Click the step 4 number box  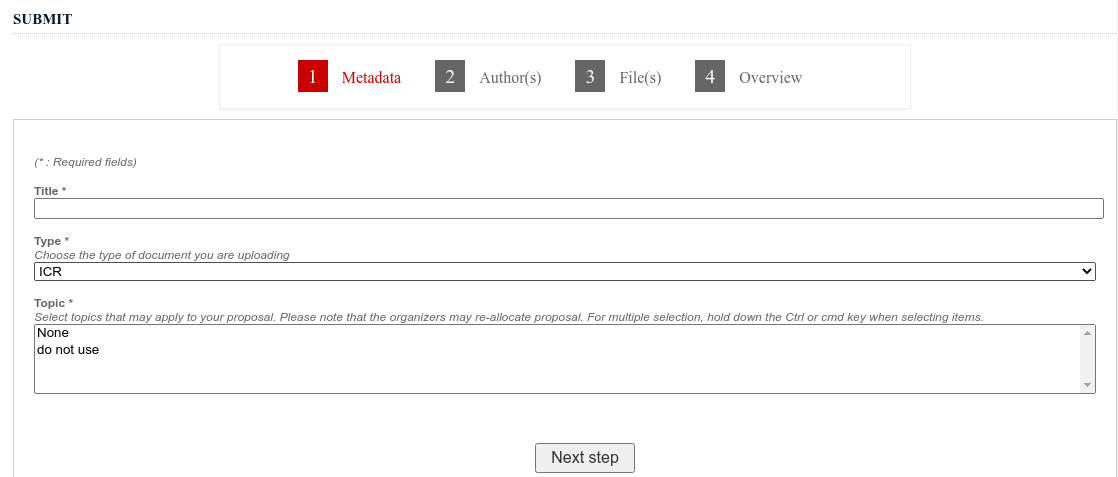[709, 76]
